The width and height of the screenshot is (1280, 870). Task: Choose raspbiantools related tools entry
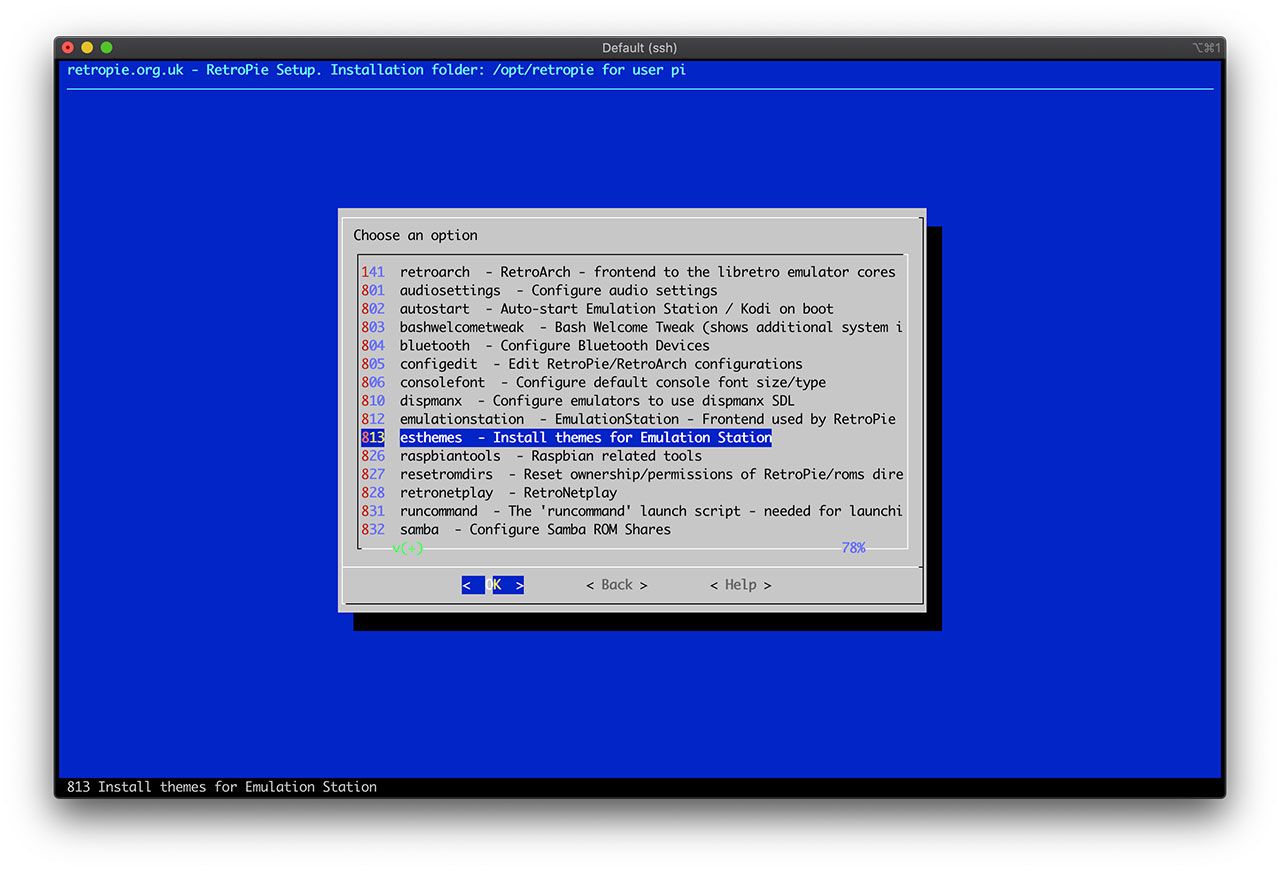click(x=550, y=456)
